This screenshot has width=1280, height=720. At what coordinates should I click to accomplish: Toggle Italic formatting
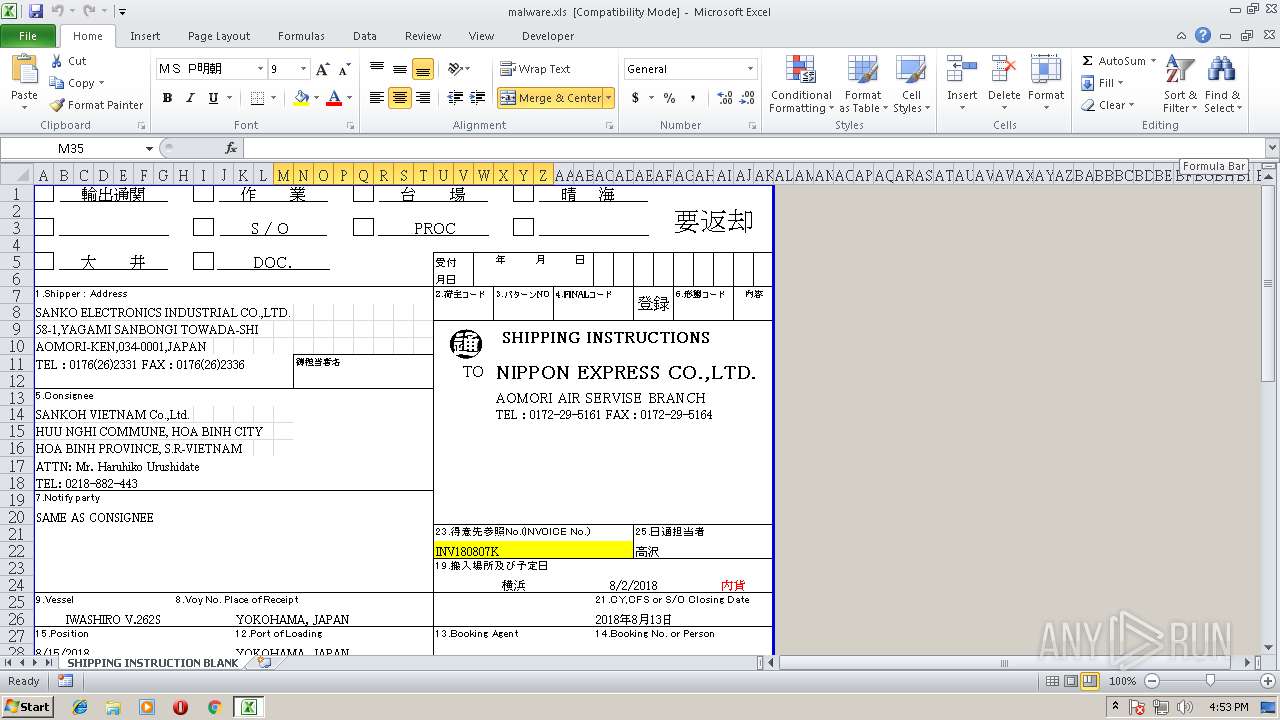pos(190,98)
